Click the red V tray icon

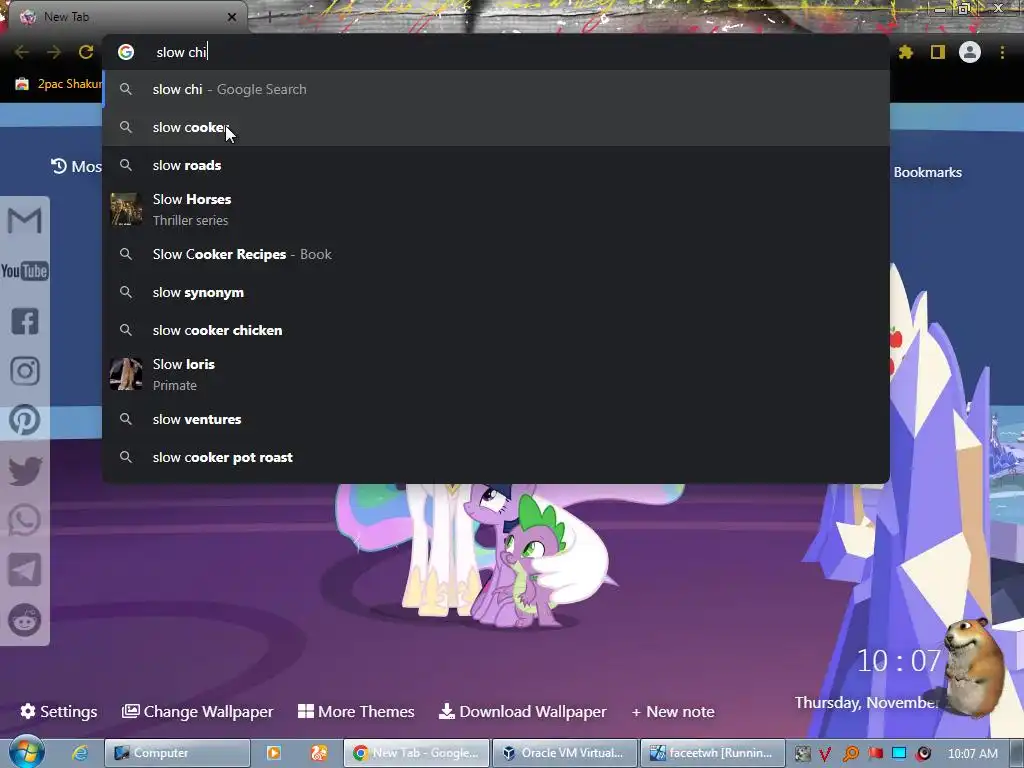pyautogui.click(x=825, y=754)
